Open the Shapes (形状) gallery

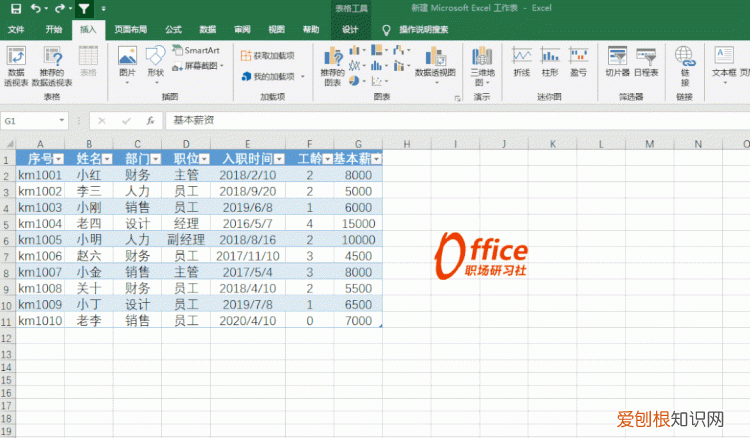pyautogui.click(x=155, y=66)
